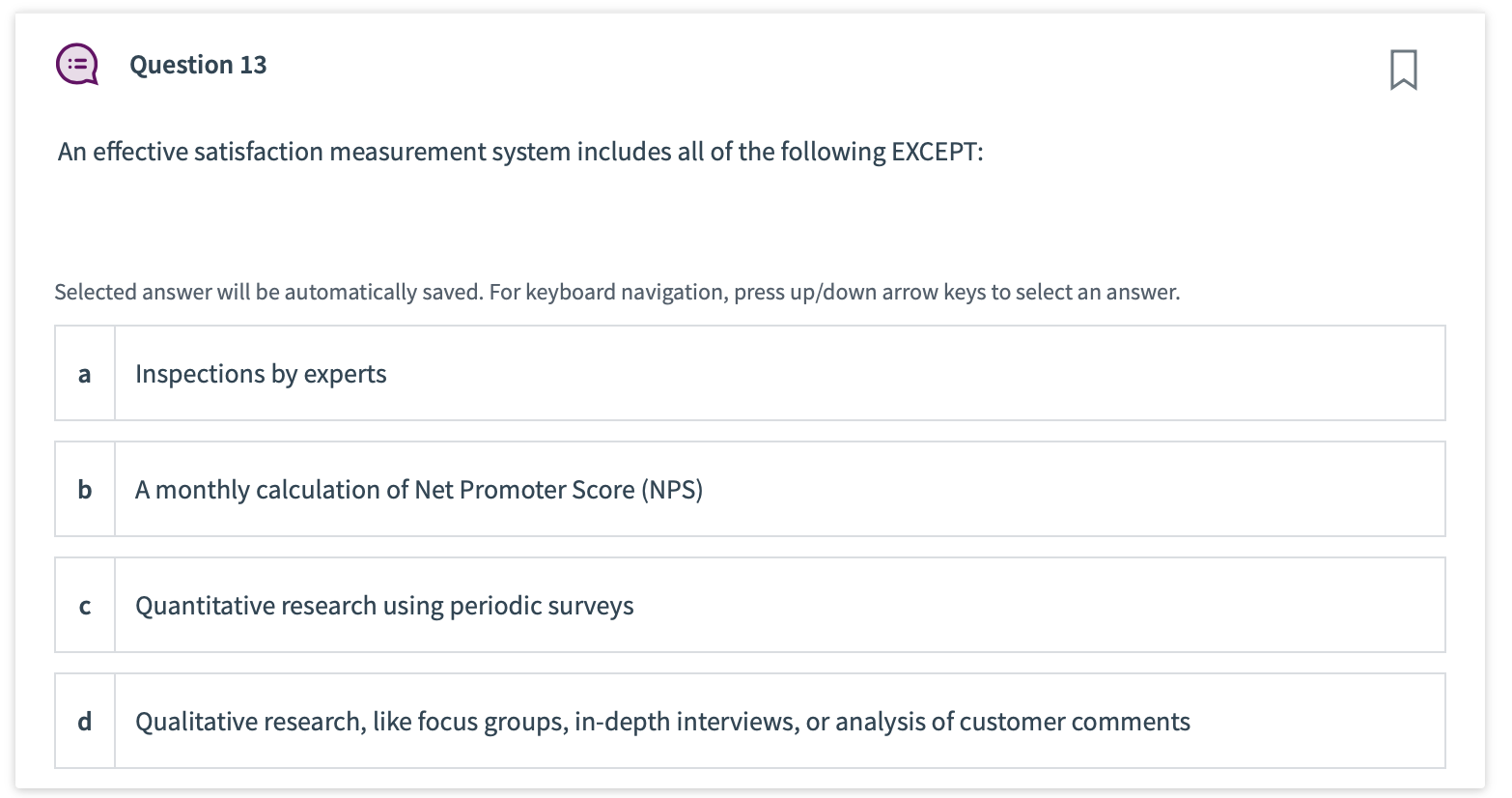Bookmark Question 13 with the flag icon
The height and width of the screenshot is (798, 1512).
pos(1403,70)
